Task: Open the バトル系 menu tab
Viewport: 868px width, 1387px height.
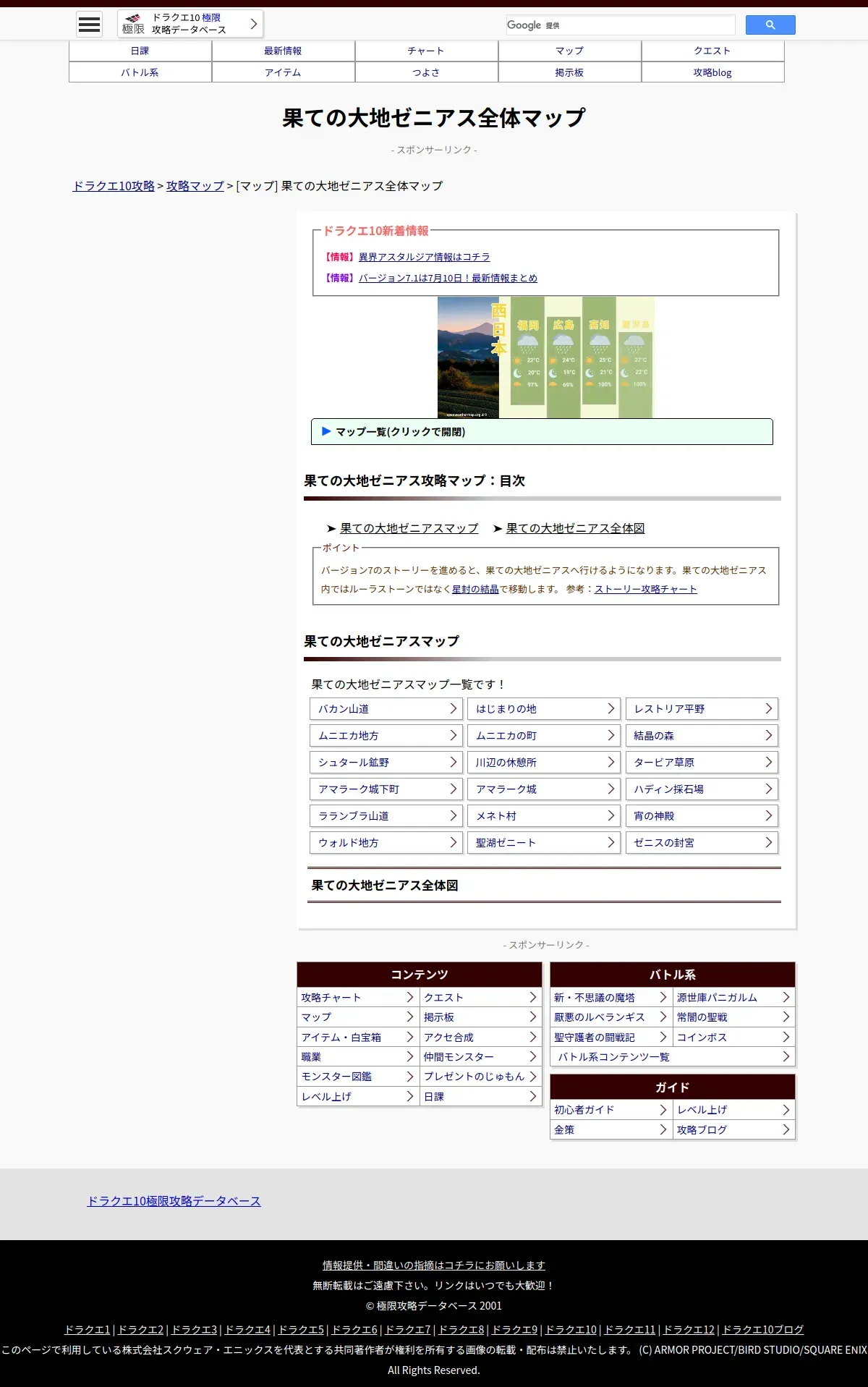Action: 140,72
